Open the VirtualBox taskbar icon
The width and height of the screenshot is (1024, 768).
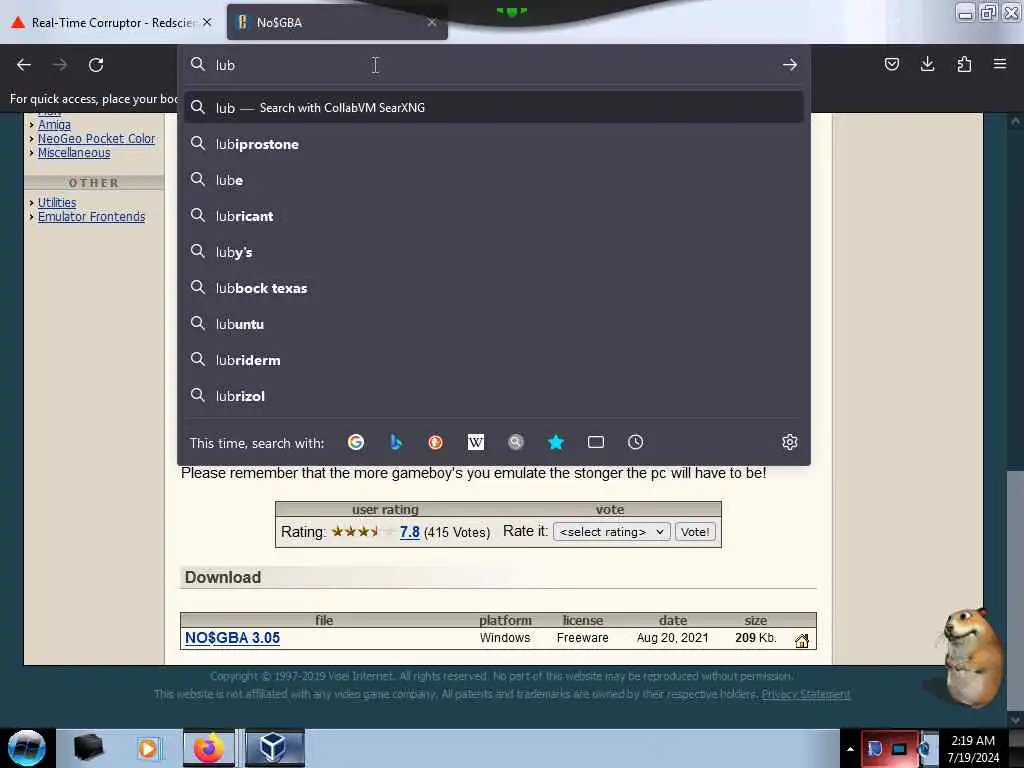[274, 748]
